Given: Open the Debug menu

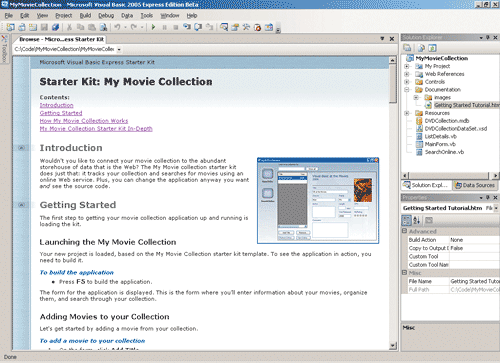Looking at the screenshot, I should [106, 15].
